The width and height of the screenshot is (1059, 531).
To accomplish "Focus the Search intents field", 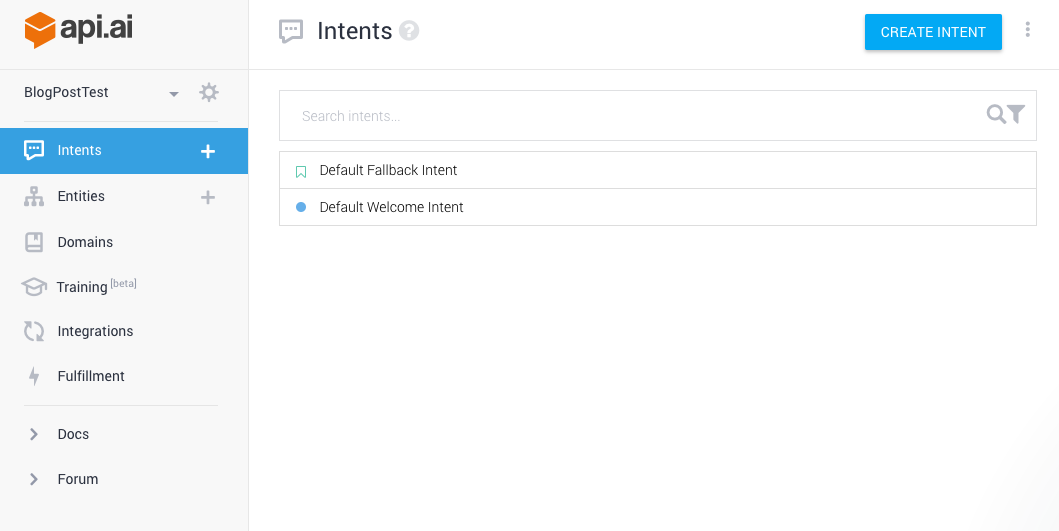I will (630, 116).
